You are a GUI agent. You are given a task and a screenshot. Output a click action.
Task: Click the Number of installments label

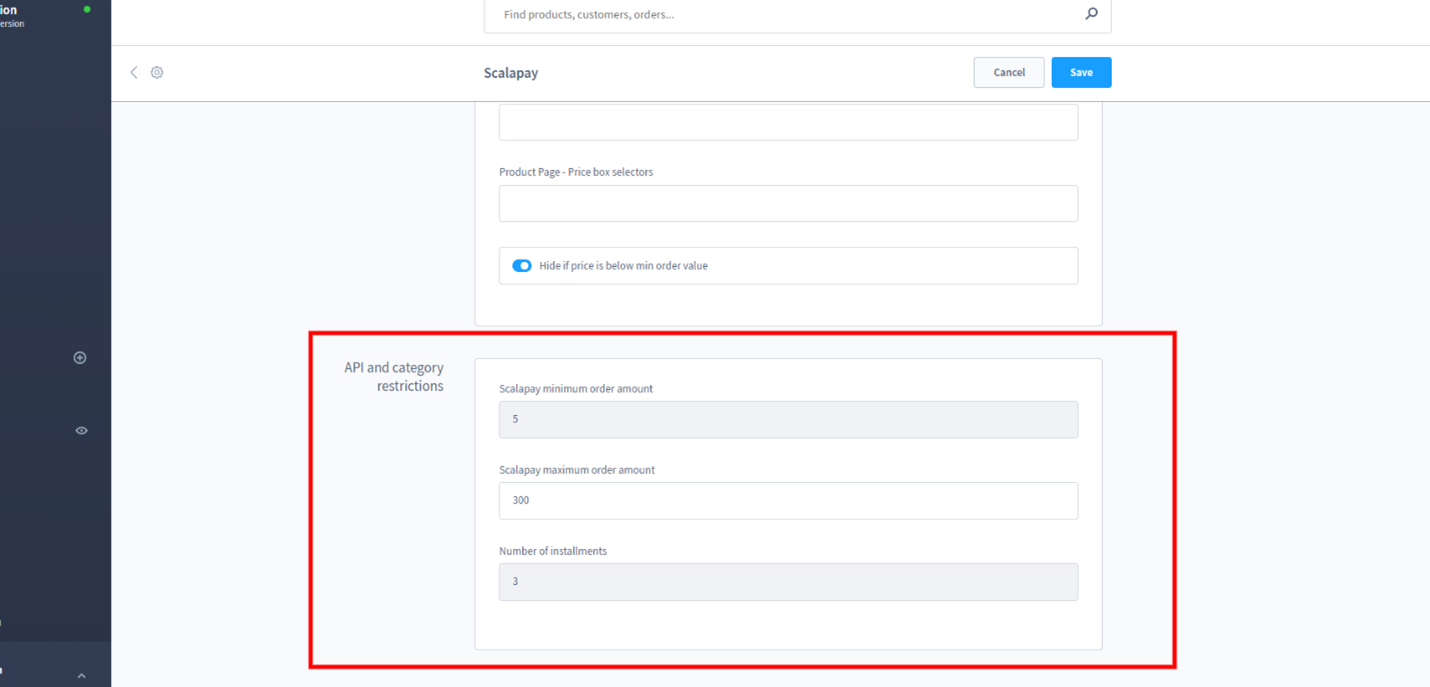pyautogui.click(x=553, y=550)
